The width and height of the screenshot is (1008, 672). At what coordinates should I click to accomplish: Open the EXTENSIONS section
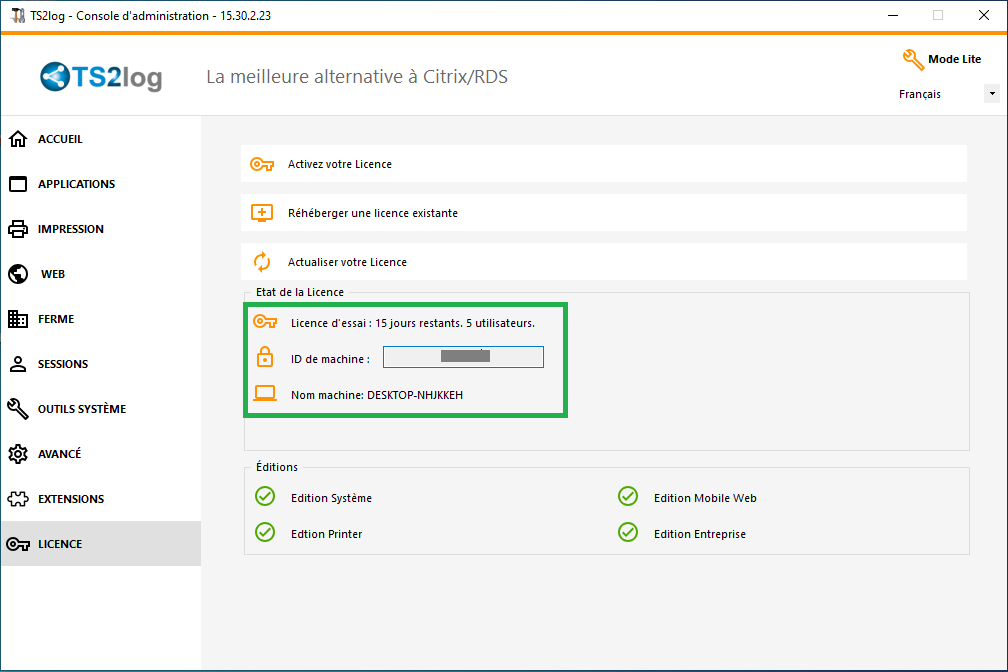(101, 499)
